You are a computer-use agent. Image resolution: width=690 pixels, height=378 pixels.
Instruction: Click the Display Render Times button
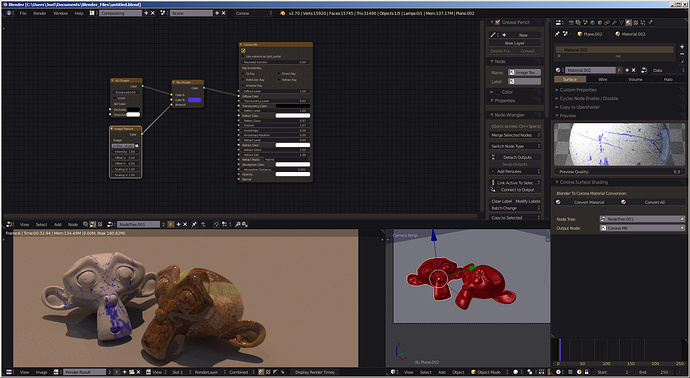click(315, 372)
